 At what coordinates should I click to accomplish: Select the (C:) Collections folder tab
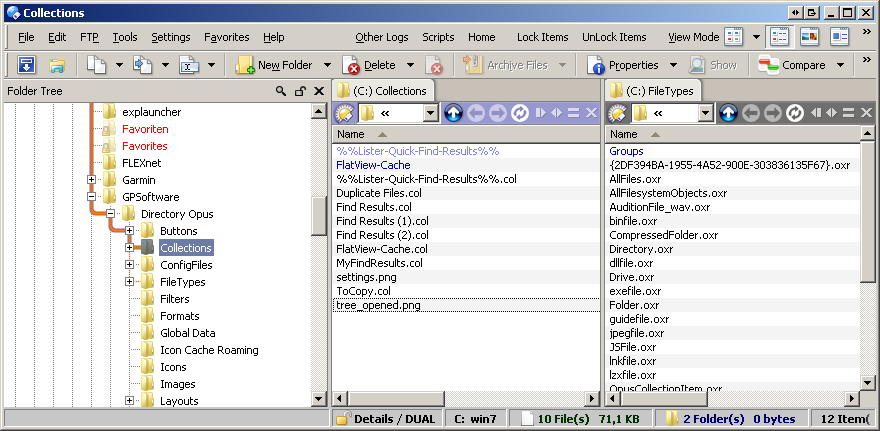[x=383, y=91]
